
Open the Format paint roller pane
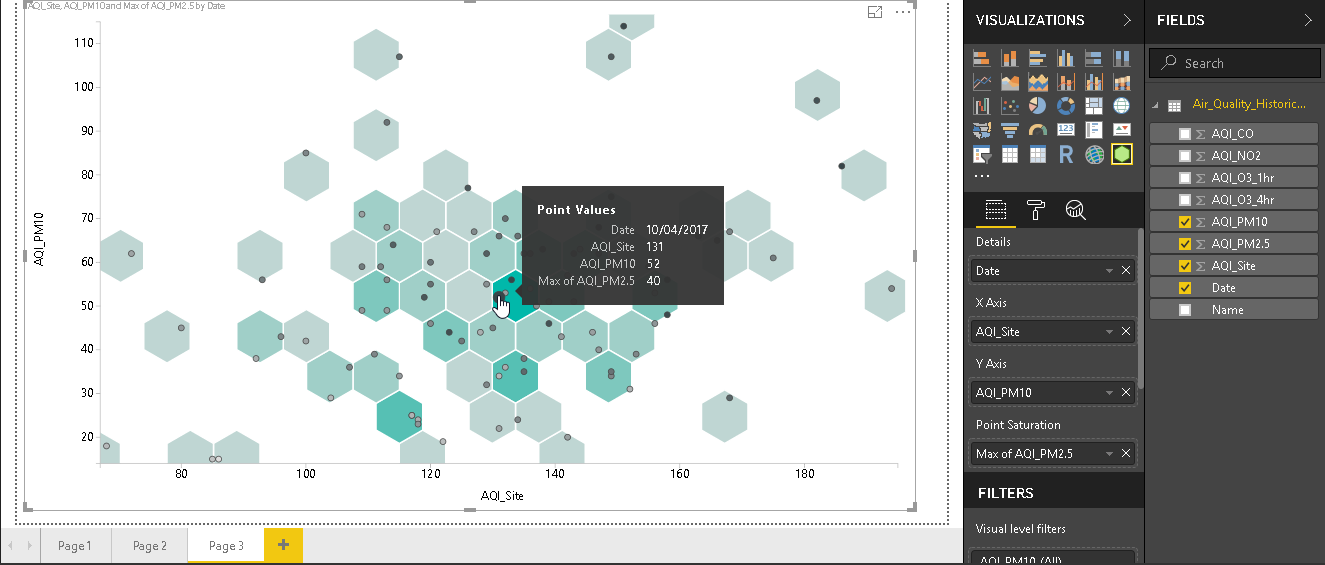click(x=1036, y=209)
